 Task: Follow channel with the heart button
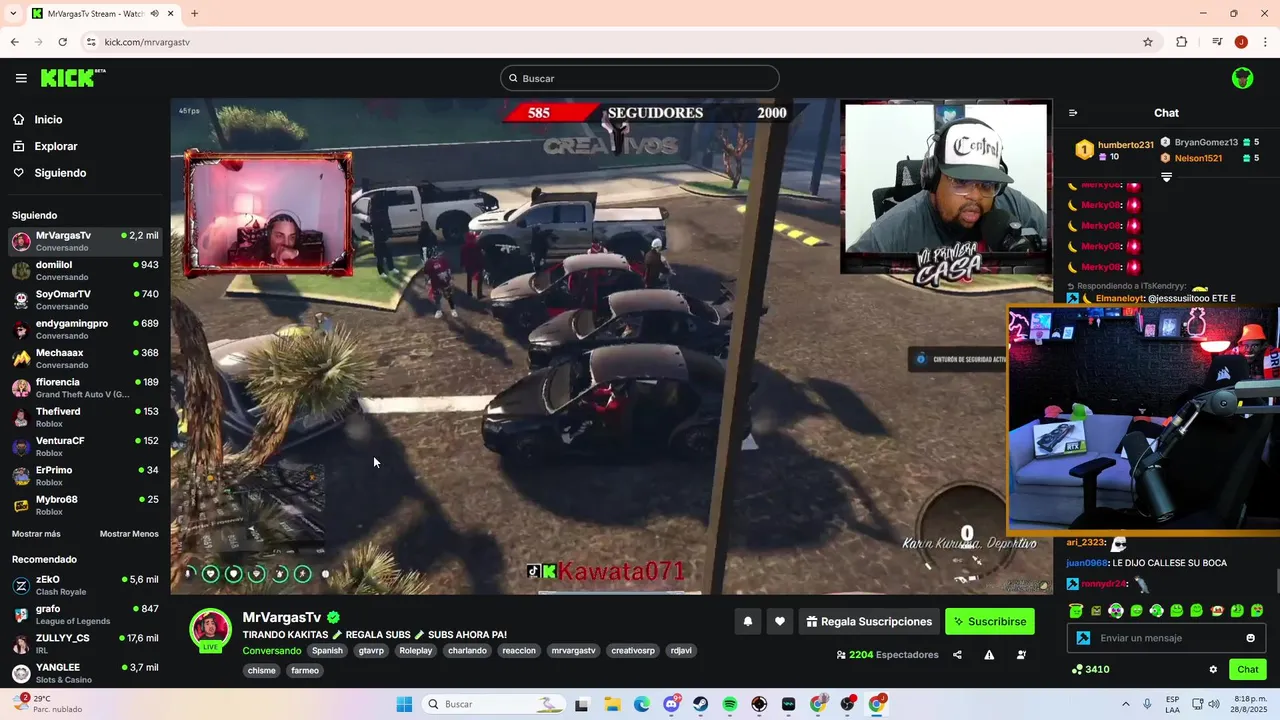click(780, 621)
